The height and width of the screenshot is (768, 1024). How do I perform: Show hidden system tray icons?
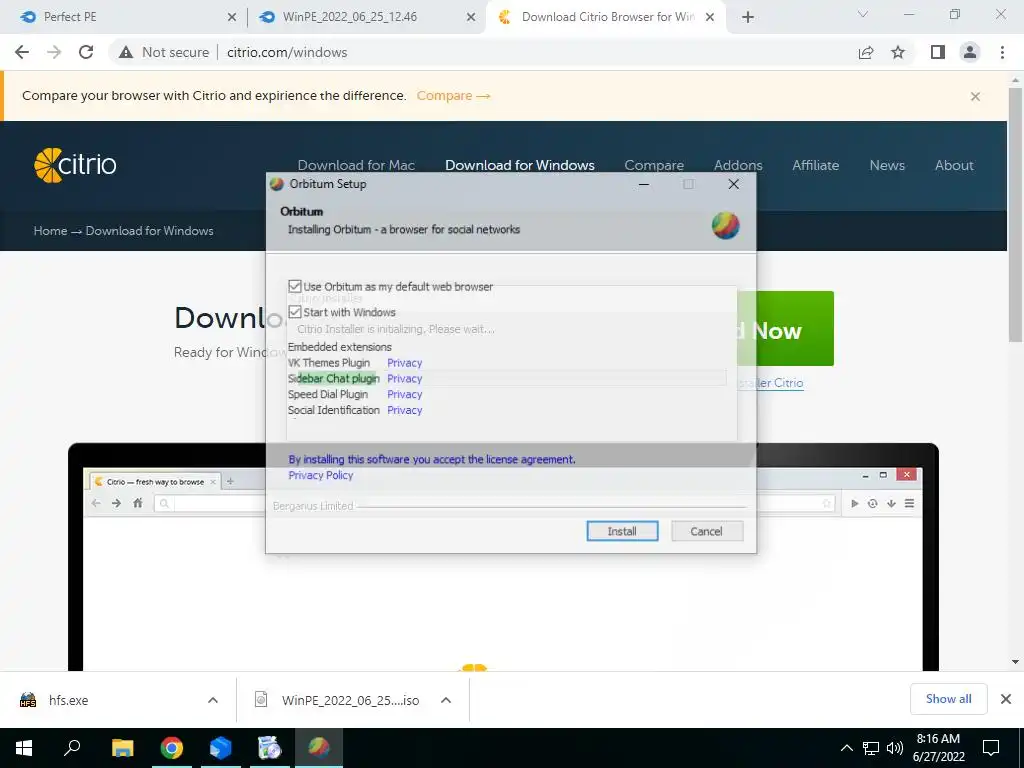click(846, 748)
